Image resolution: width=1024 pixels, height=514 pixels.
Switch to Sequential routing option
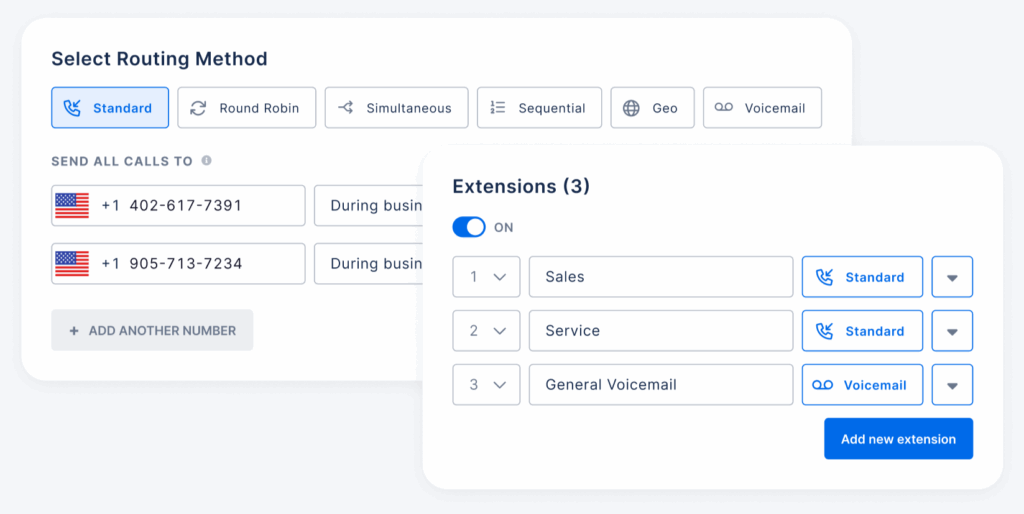click(539, 108)
